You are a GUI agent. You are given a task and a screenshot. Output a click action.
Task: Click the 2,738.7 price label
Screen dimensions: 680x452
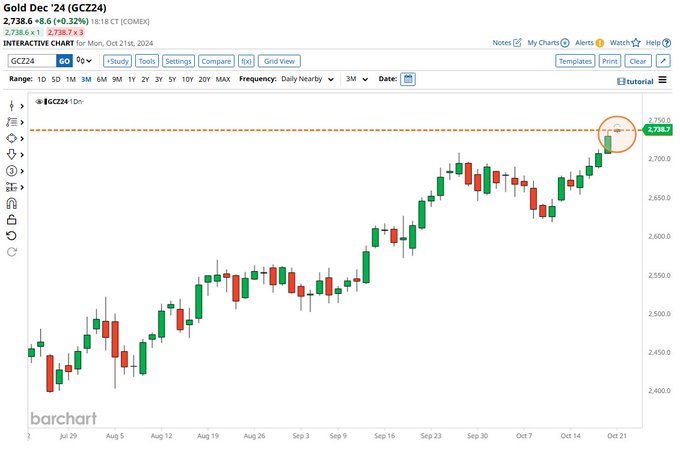[x=657, y=130]
